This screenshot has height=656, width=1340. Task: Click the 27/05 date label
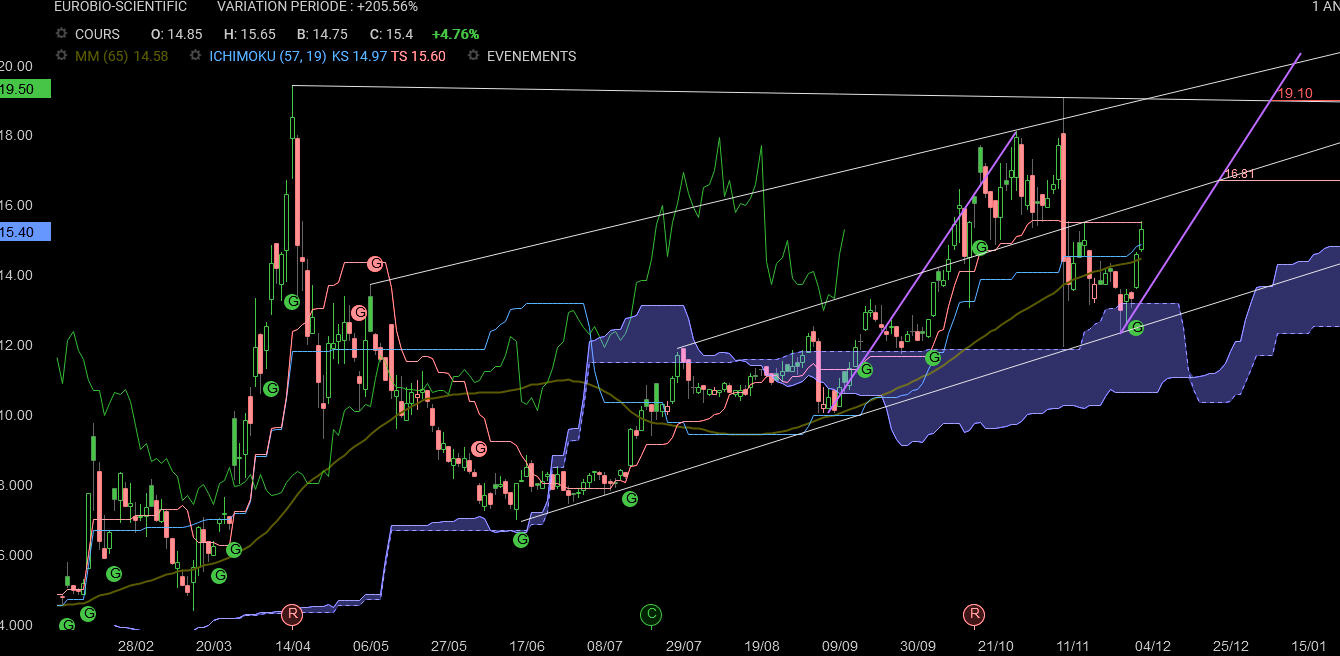(x=449, y=647)
